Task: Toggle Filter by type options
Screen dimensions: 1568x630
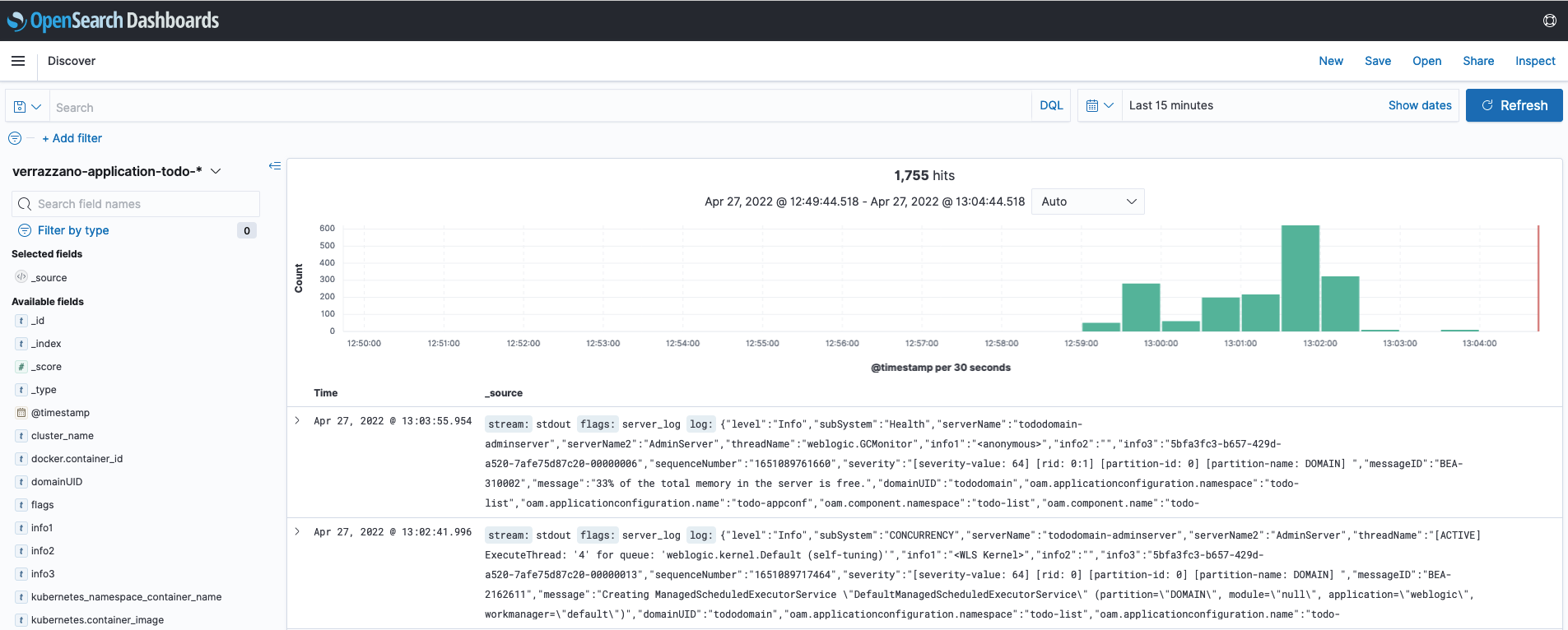Action: click(73, 230)
